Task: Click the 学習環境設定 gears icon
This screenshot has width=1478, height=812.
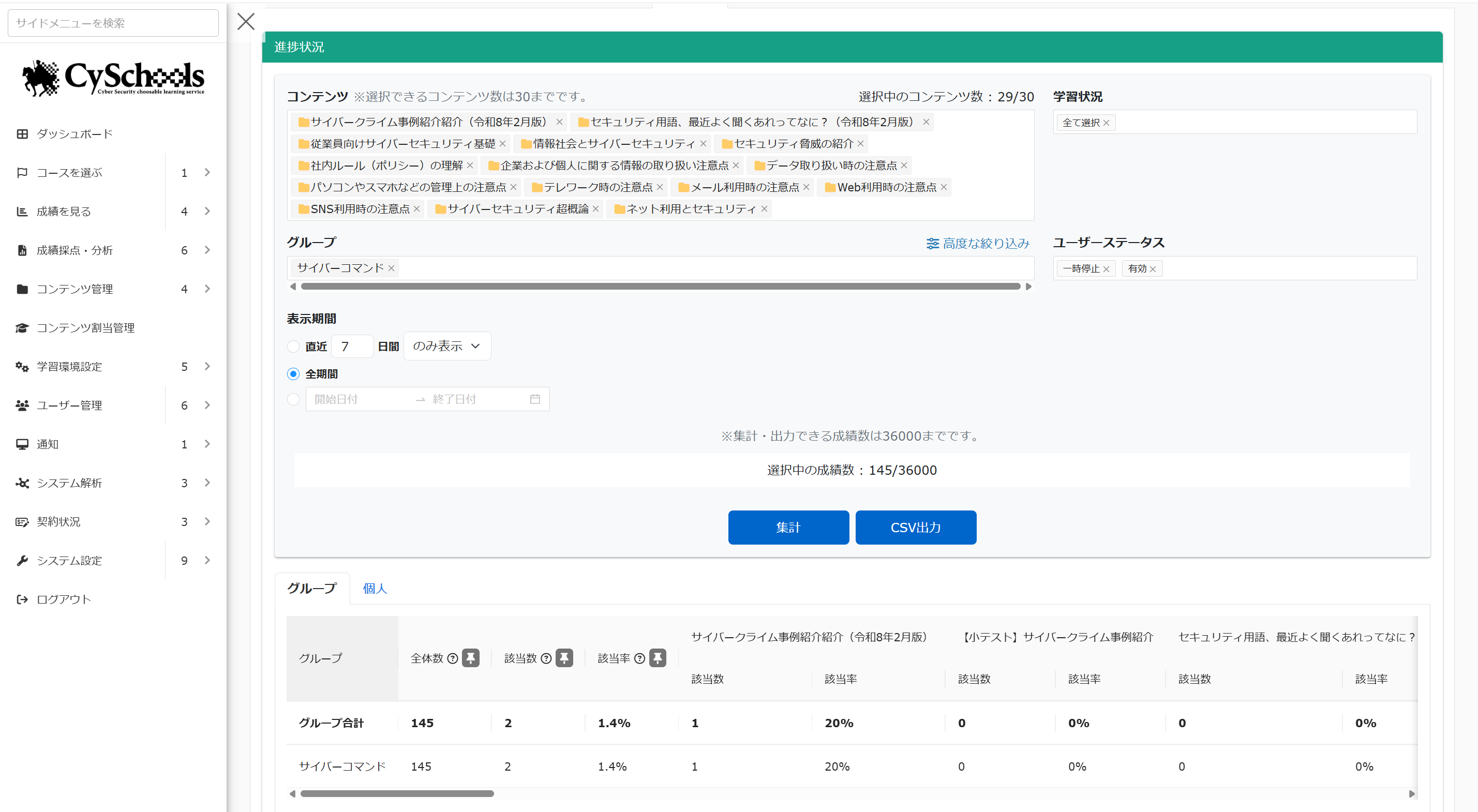Action: pyautogui.click(x=22, y=366)
